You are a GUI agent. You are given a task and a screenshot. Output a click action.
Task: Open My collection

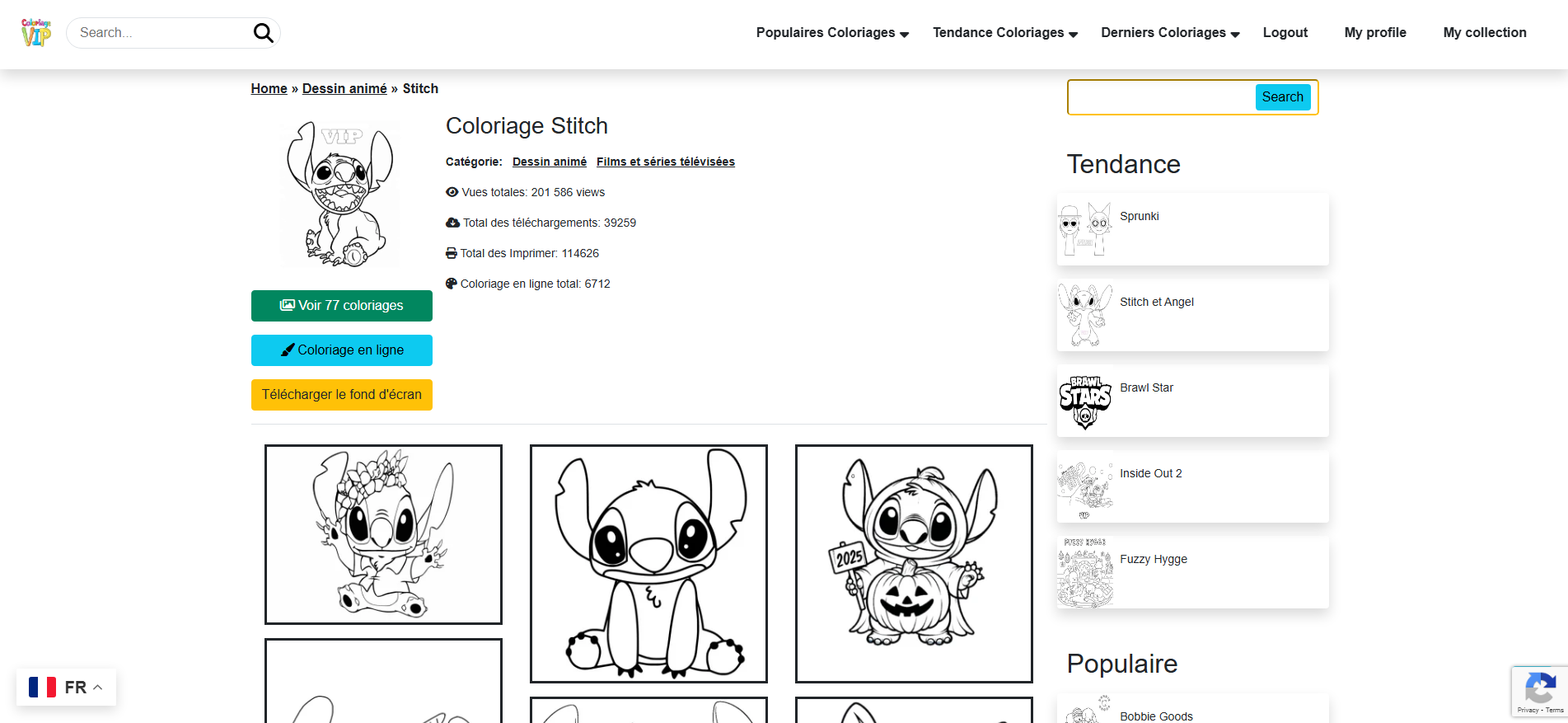1485,33
